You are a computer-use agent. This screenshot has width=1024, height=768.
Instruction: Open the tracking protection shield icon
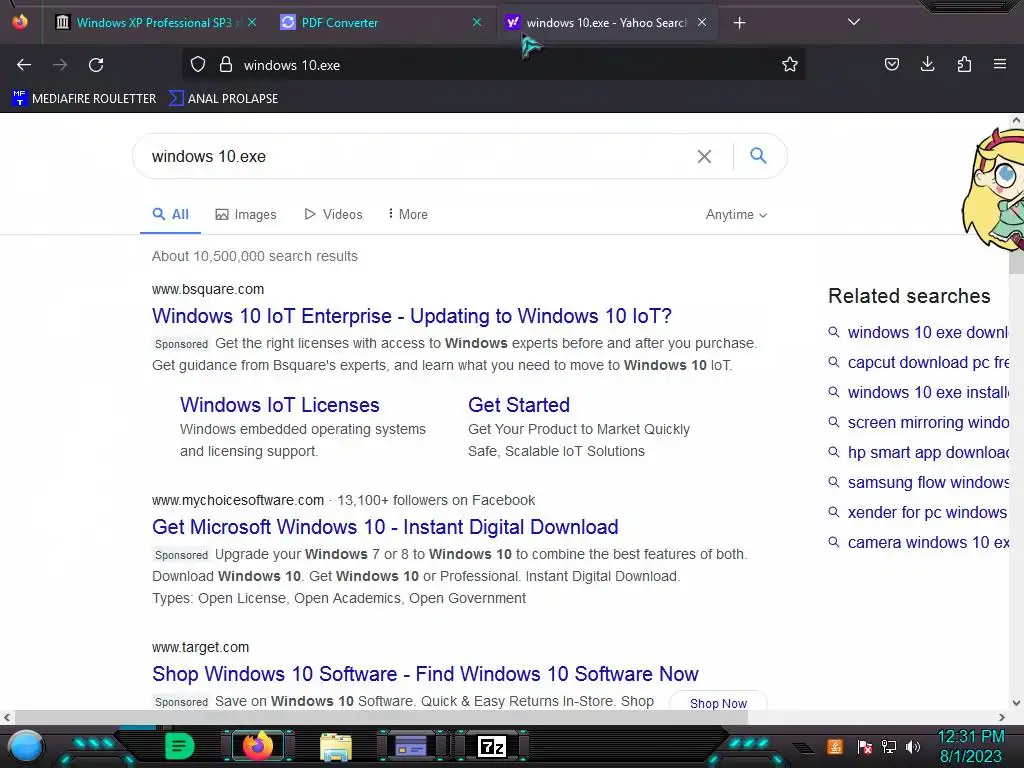coord(198,65)
